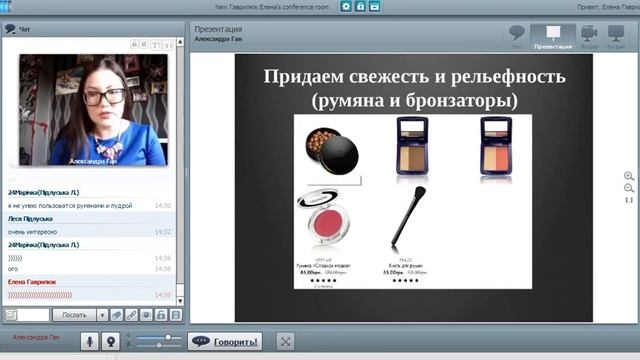Screen dimensions: 640x360
Task: Click the chain link icon in chat toolbar
Action: tap(131, 315)
